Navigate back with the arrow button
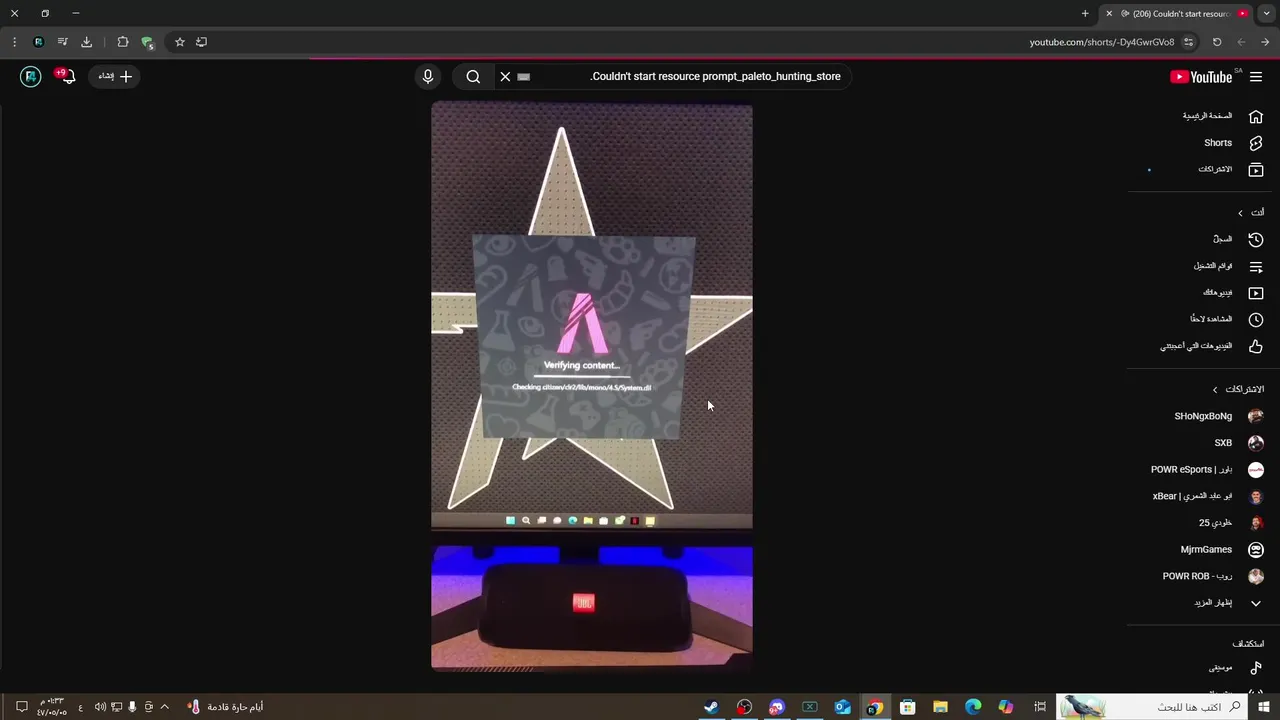This screenshot has width=1280, height=720. 1265,42
